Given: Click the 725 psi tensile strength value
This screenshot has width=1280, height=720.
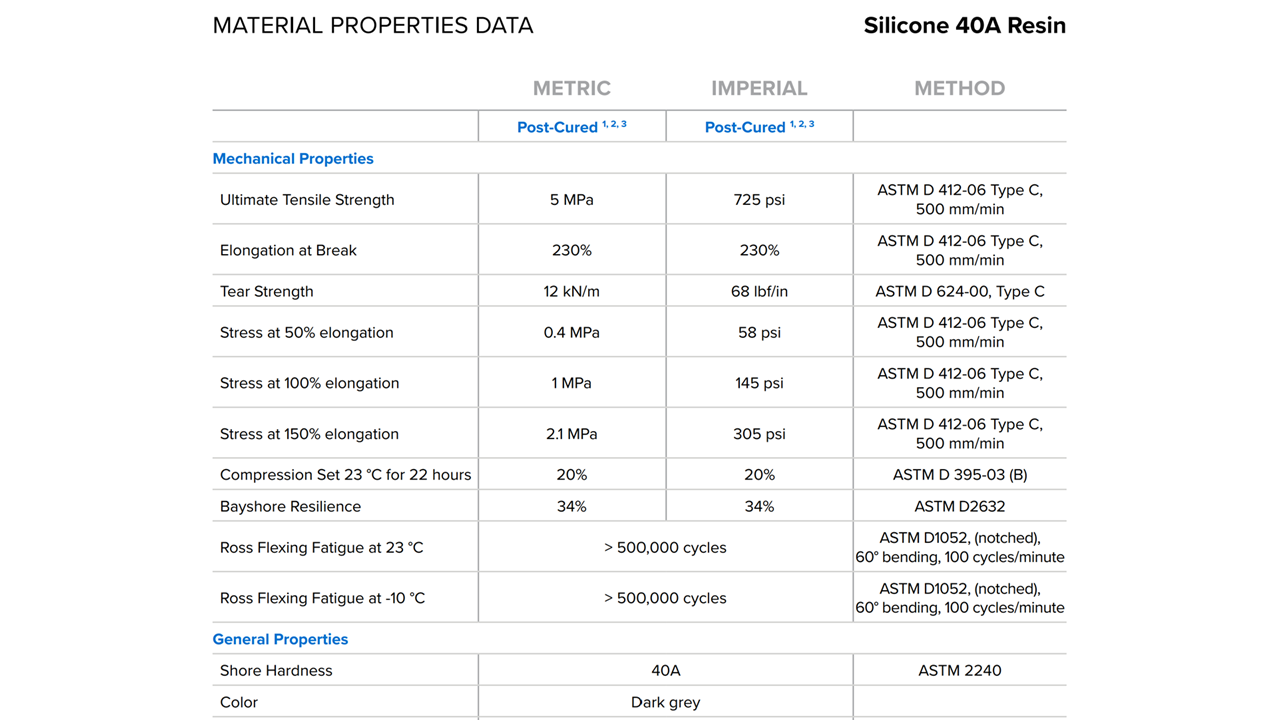Looking at the screenshot, I should coord(759,199).
